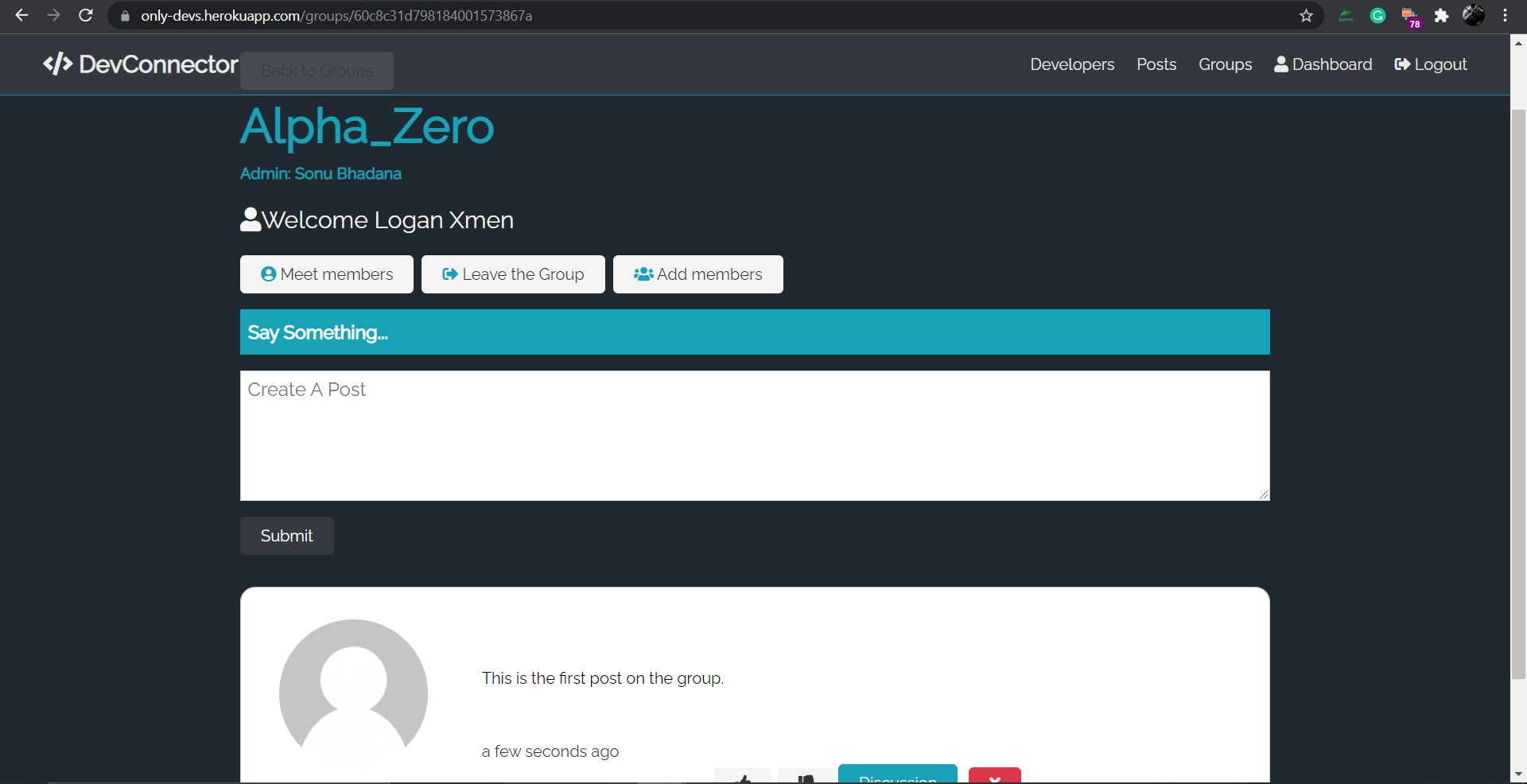This screenshot has height=784, width=1527.
Task: Open the Dashboard nav item
Action: [x=1323, y=64]
